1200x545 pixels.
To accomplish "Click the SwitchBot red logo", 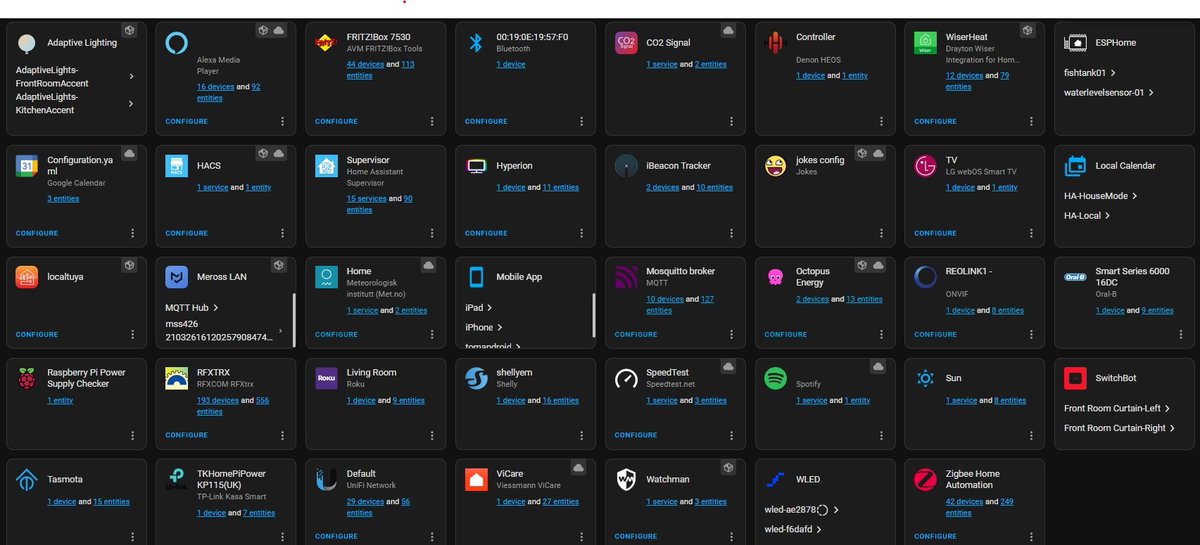I will click(x=1076, y=378).
